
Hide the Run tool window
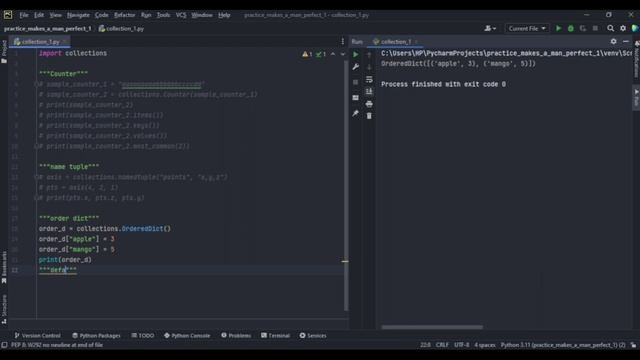[x=626, y=41]
